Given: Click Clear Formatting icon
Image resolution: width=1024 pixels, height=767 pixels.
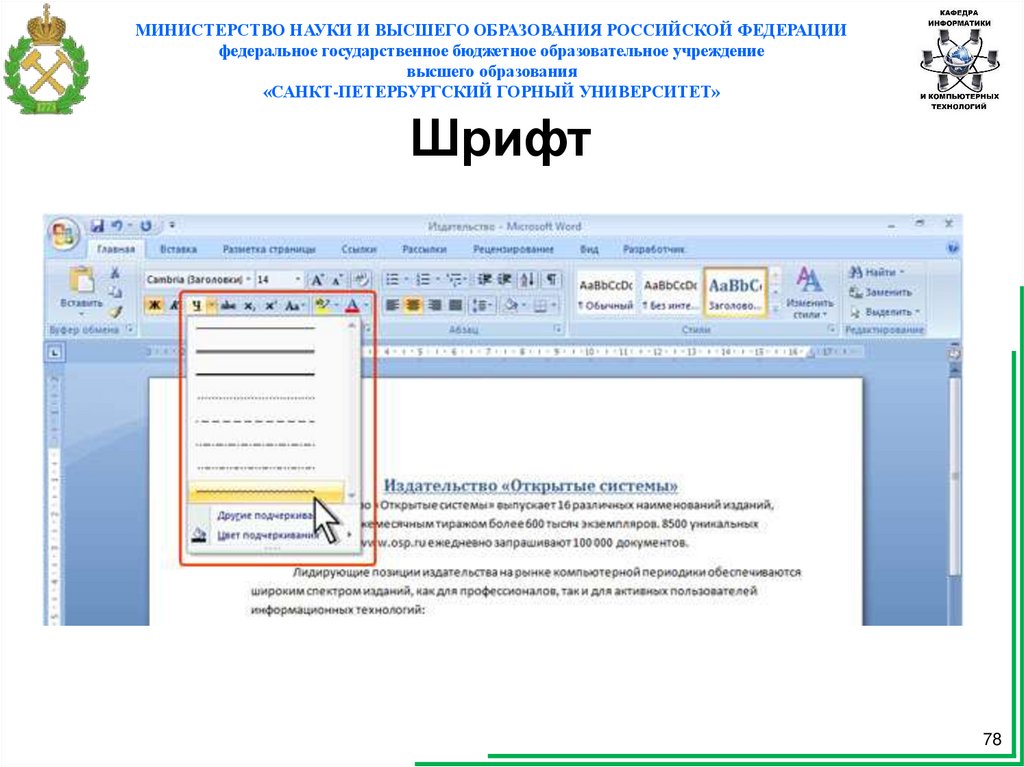Looking at the screenshot, I should tap(360, 280).
